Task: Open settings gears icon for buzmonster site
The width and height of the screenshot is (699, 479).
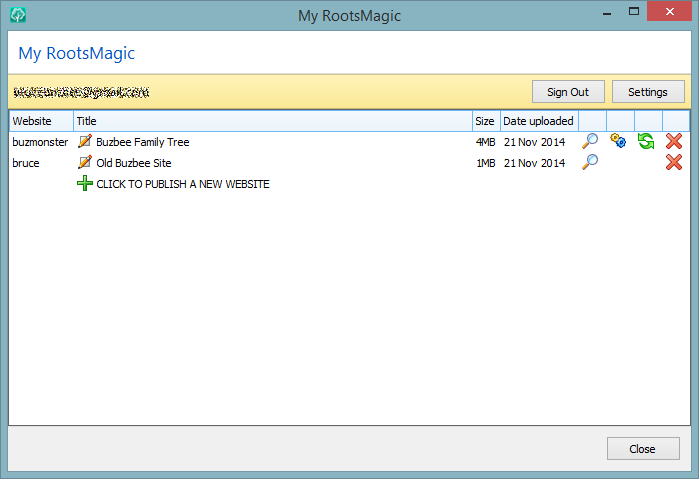Action: point(618,141)
